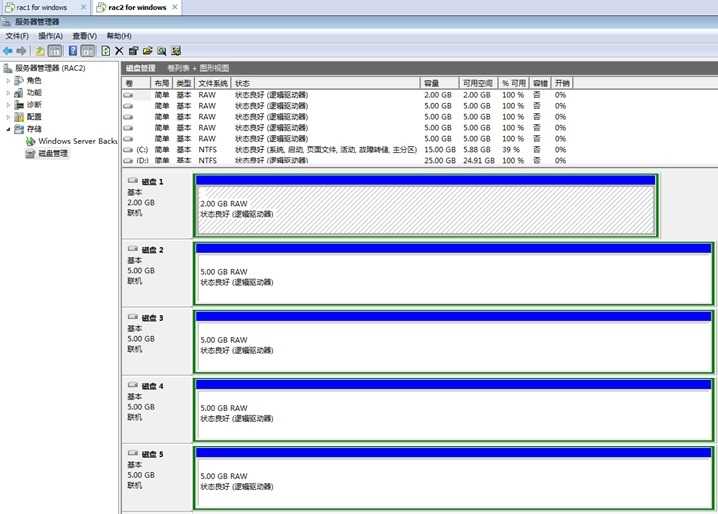Click the 服务器管理器 (RAC2) root icon

pos(8,68)
